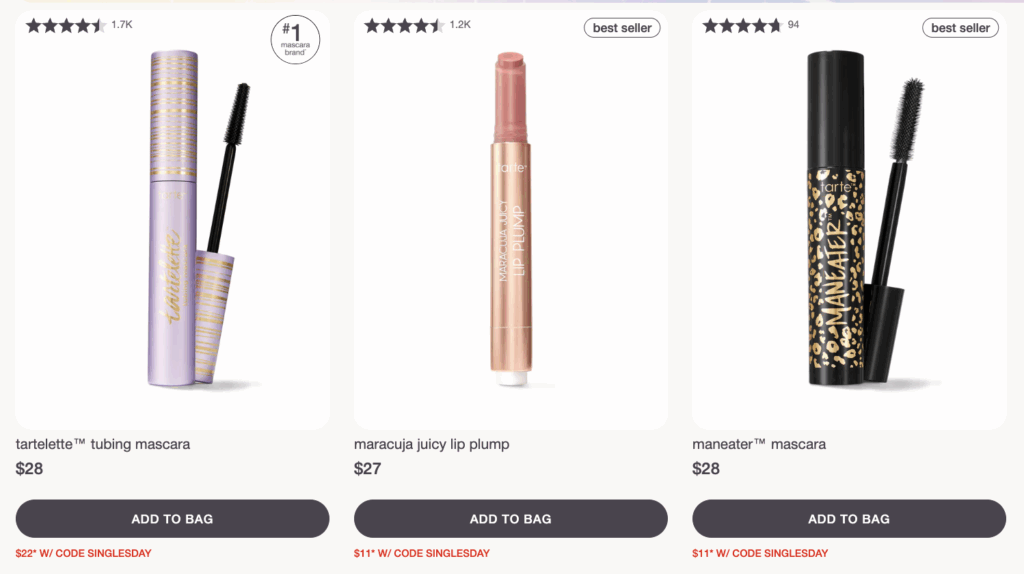
Task: Click best seller badge on lip plump
Action: coord(622,28)
